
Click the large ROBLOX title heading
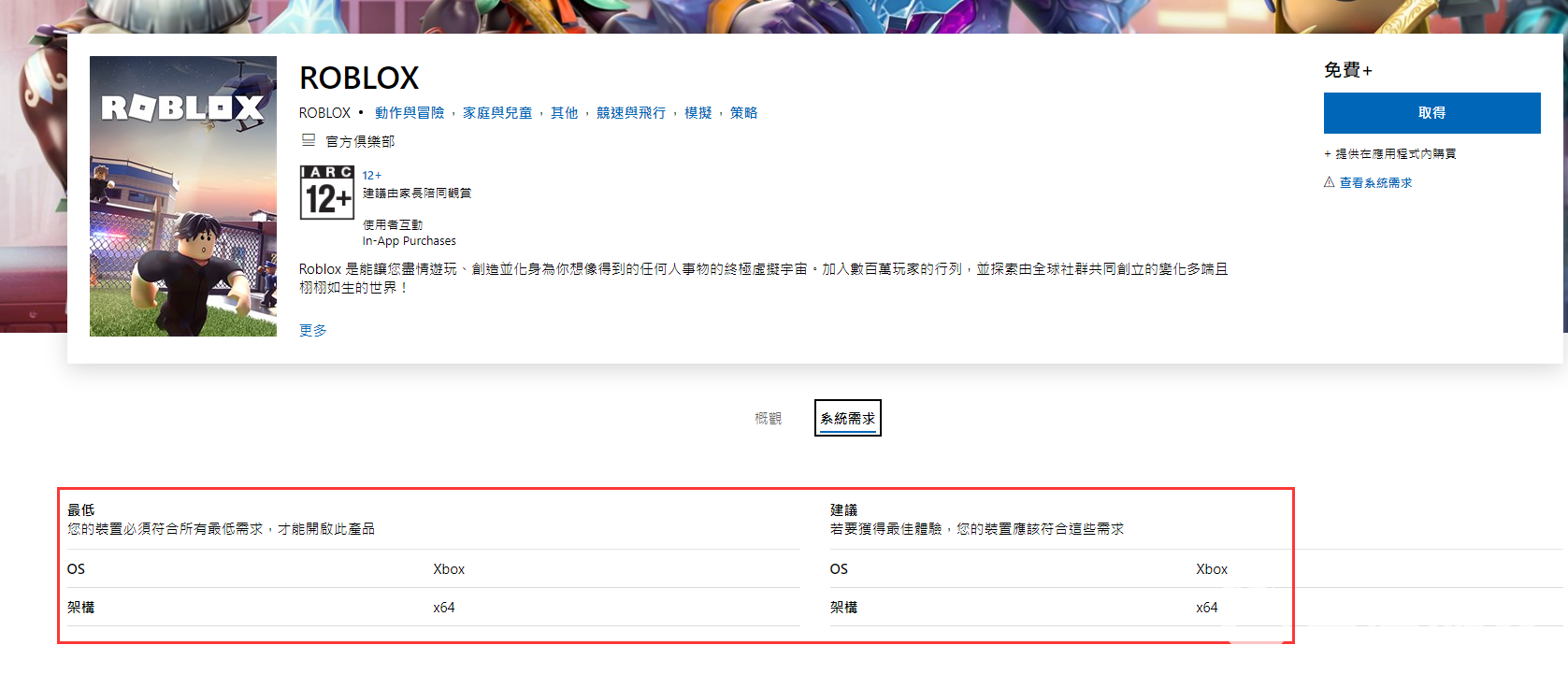pyautogui.click(x=359, y=78)
